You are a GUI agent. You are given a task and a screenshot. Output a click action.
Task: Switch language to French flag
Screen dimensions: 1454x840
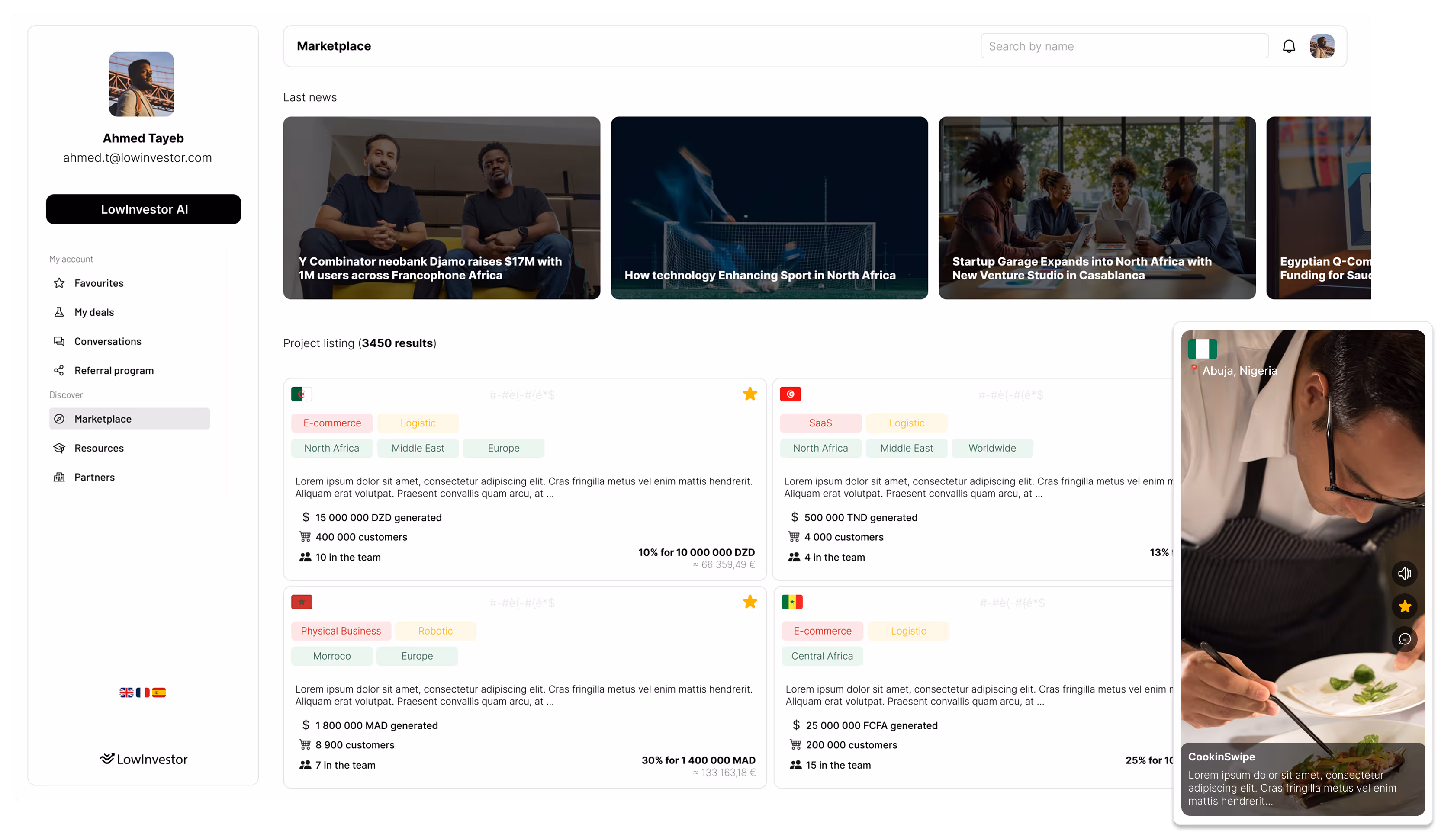tap(142, 693)
